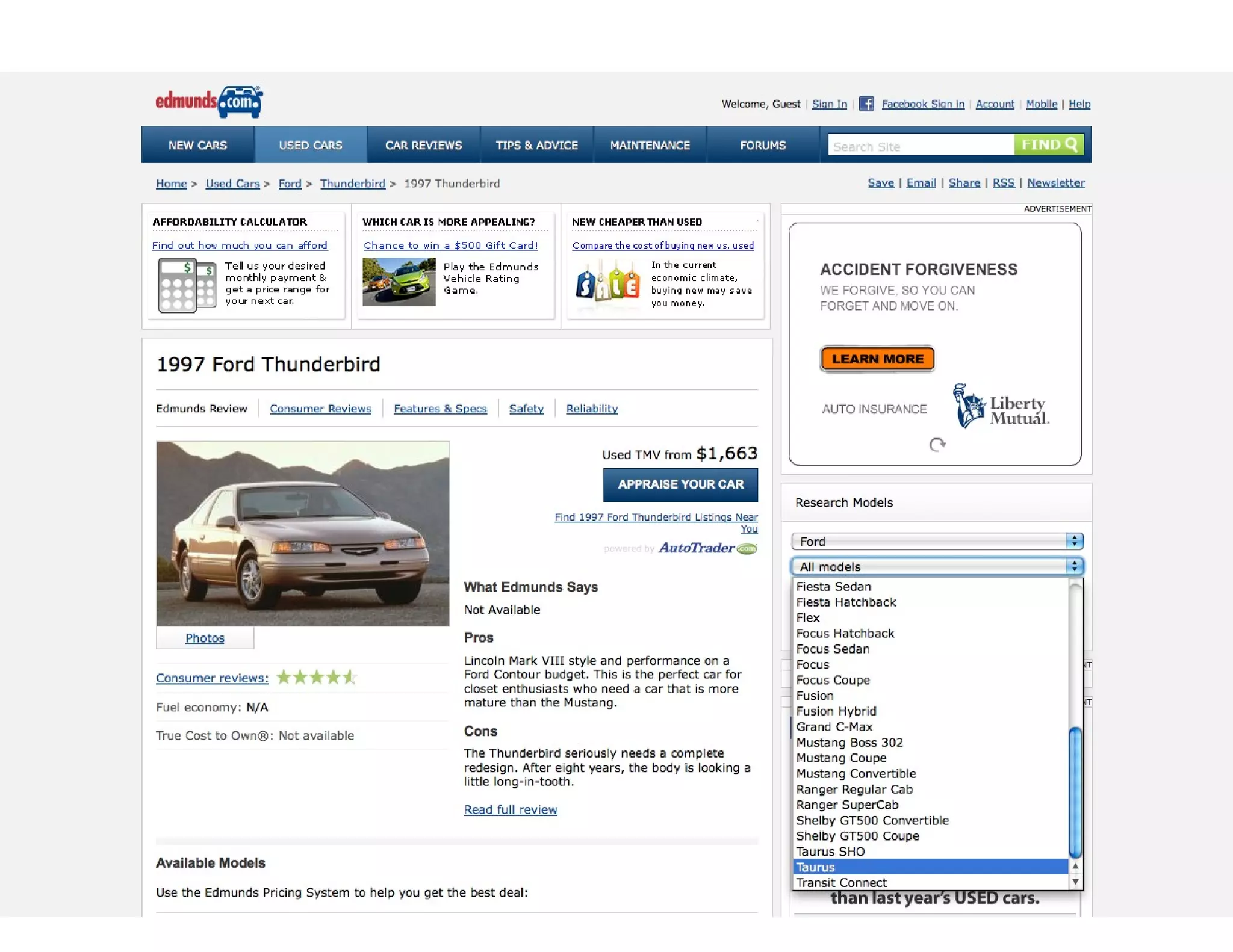The image size is (1233, 952).
Task: Click the Email link
Action: [921, 182]
